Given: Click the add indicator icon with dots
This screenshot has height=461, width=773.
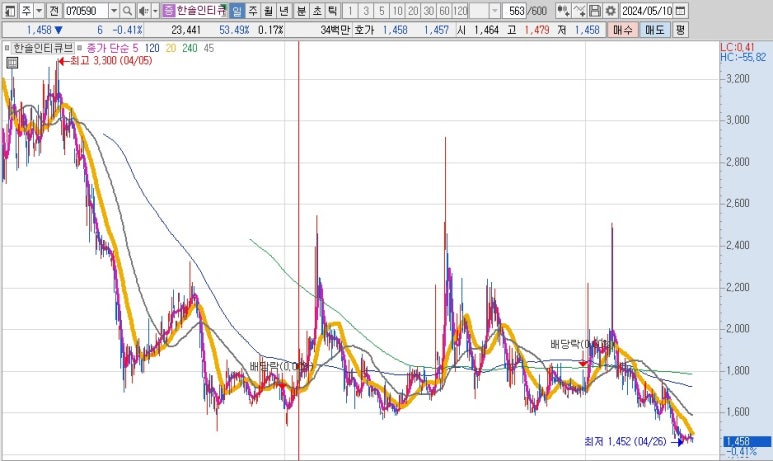Looking at the screenshot, I should point(563,10).
